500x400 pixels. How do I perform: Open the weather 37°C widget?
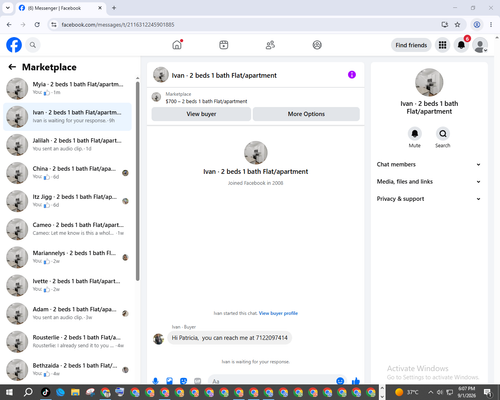click(x=406, y=392)
